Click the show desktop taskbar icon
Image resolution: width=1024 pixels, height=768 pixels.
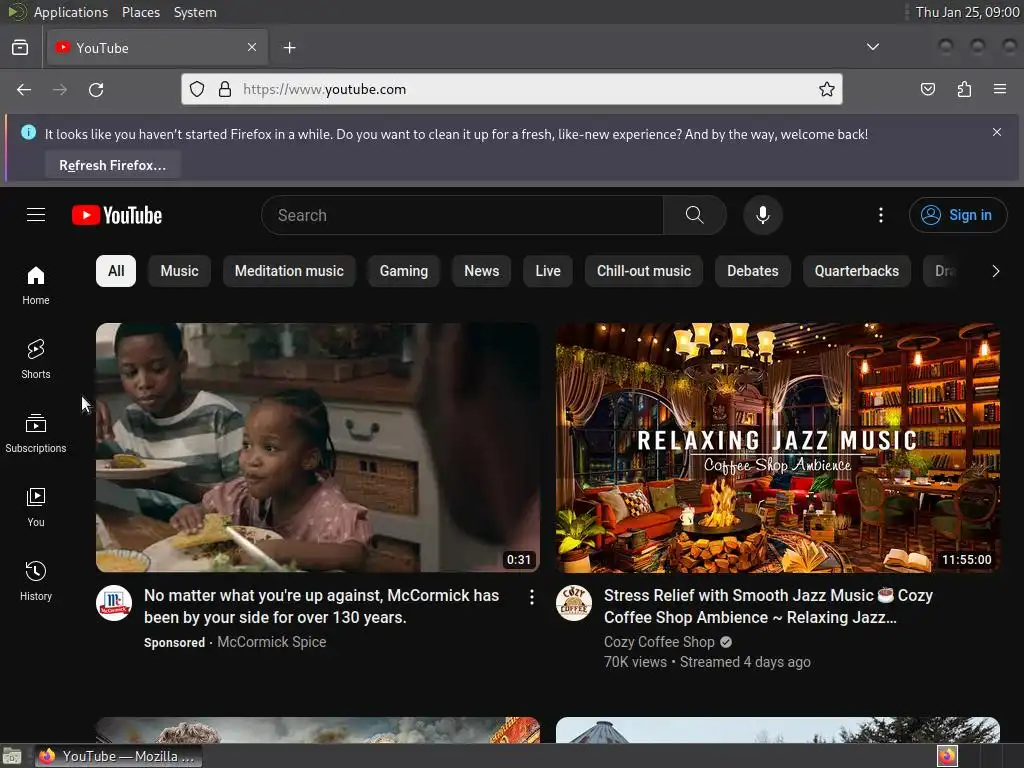coord(12,756)
